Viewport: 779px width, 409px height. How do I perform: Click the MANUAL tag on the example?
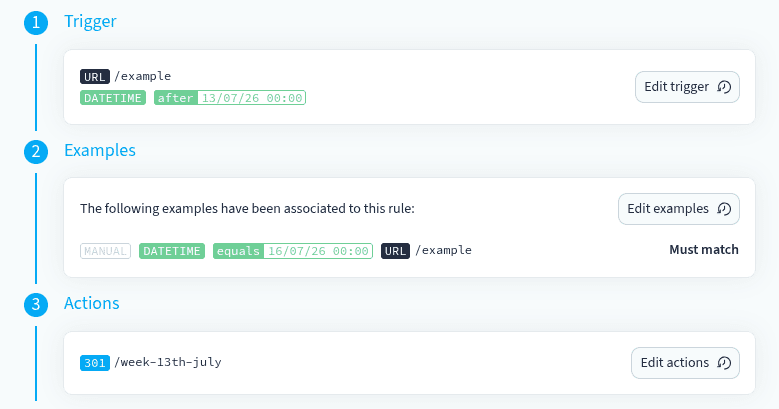[105, 251]
